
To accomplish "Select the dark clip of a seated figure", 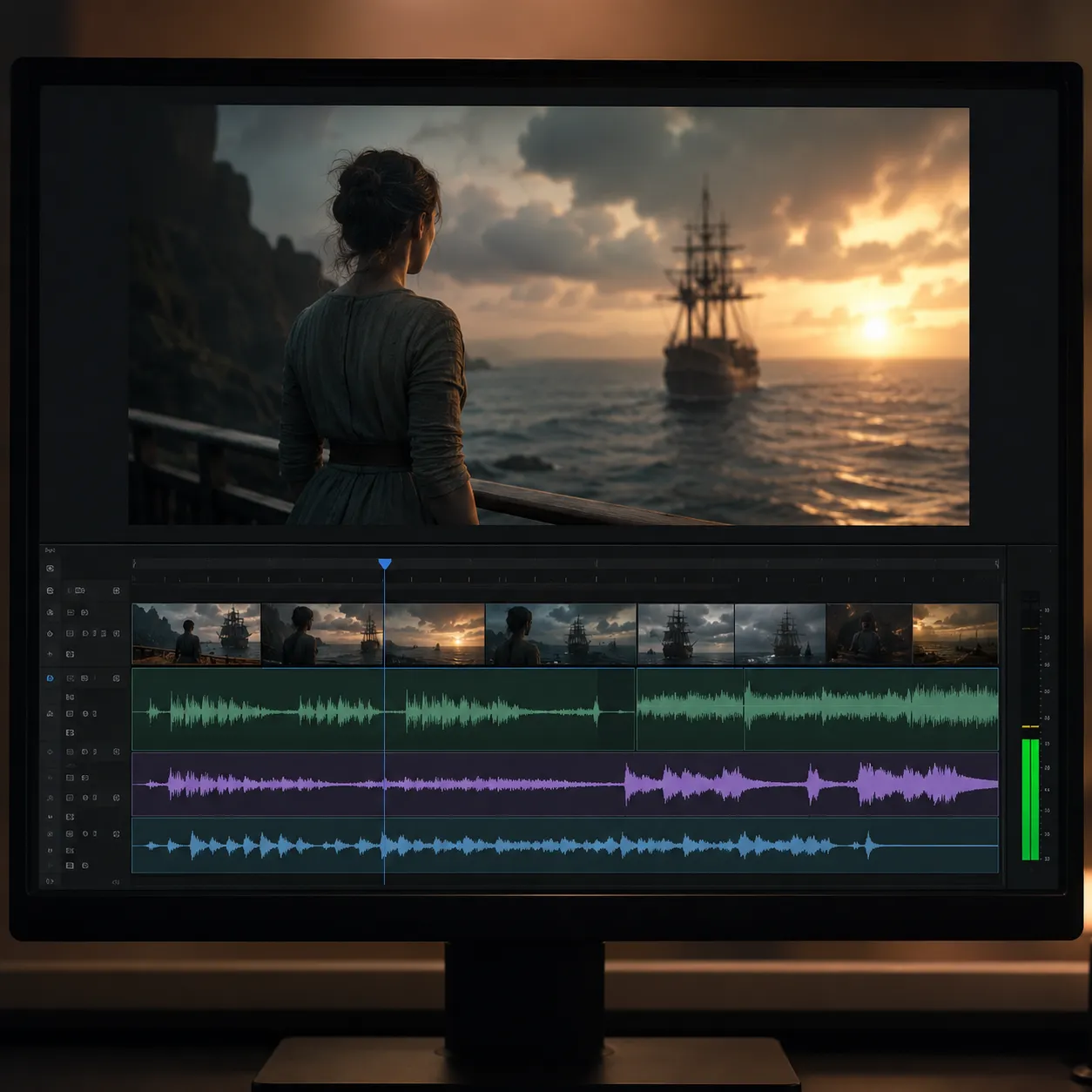I will 869,634.
